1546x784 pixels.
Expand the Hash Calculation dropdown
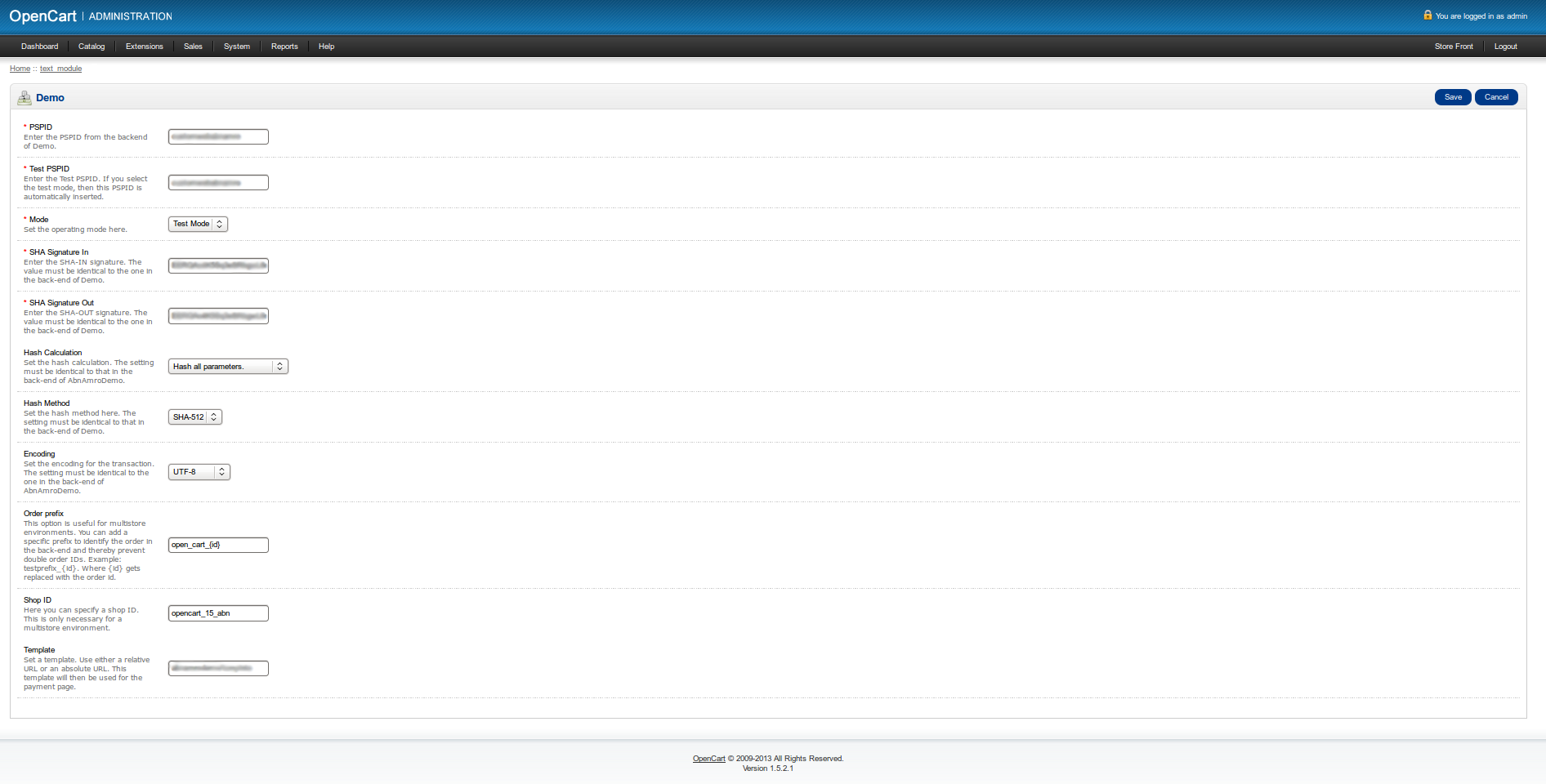coord(228,367)
